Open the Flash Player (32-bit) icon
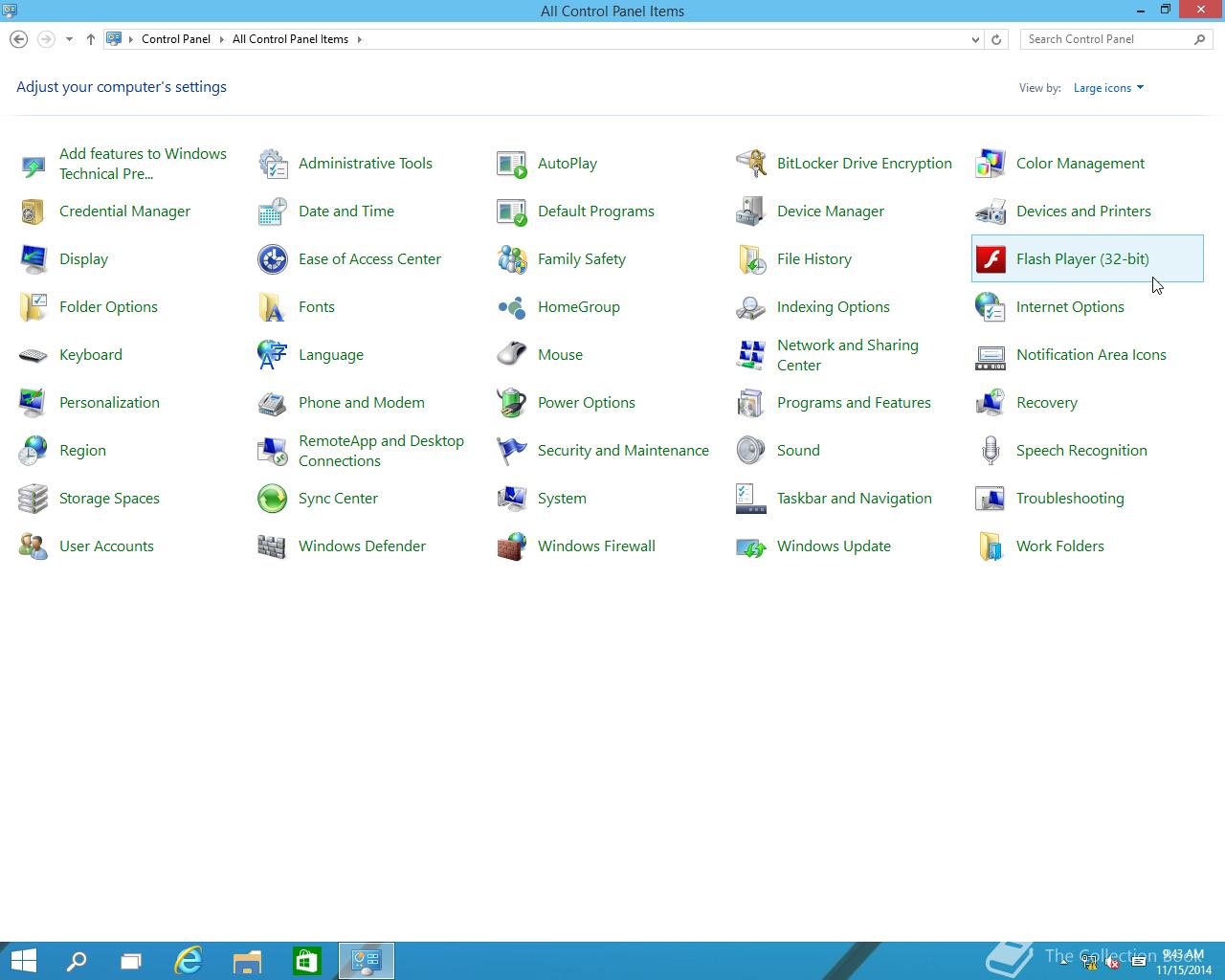1225x980 pixels. (991, 259)
